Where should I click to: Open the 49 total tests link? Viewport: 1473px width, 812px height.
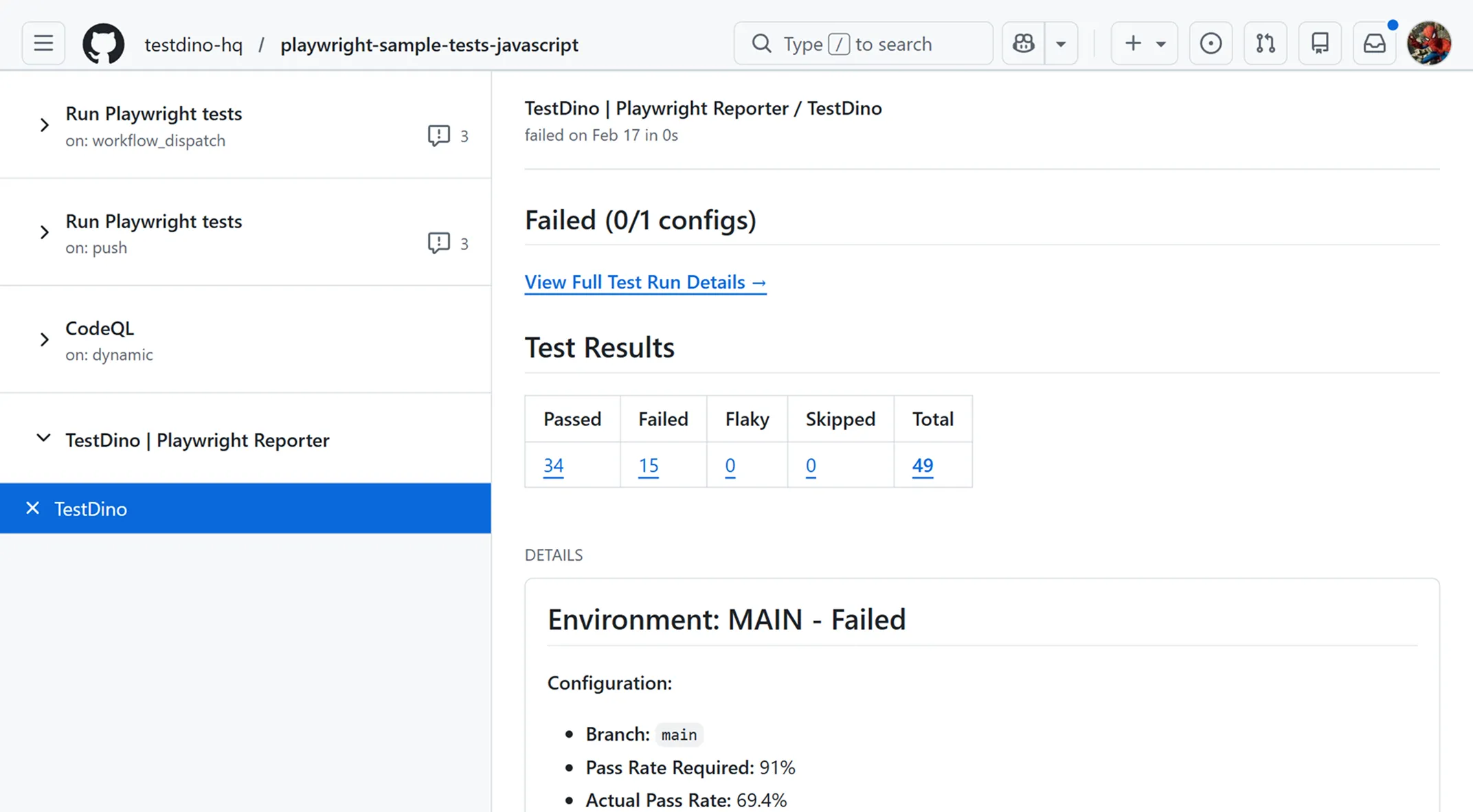tap(923, 466)
